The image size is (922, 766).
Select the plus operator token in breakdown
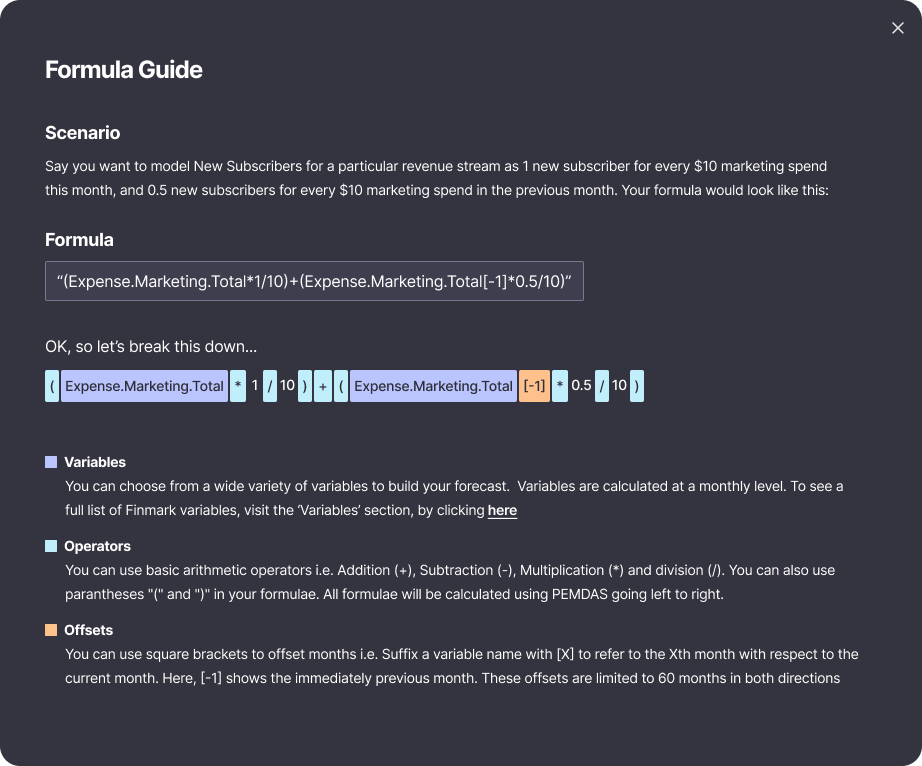point(322,386)
